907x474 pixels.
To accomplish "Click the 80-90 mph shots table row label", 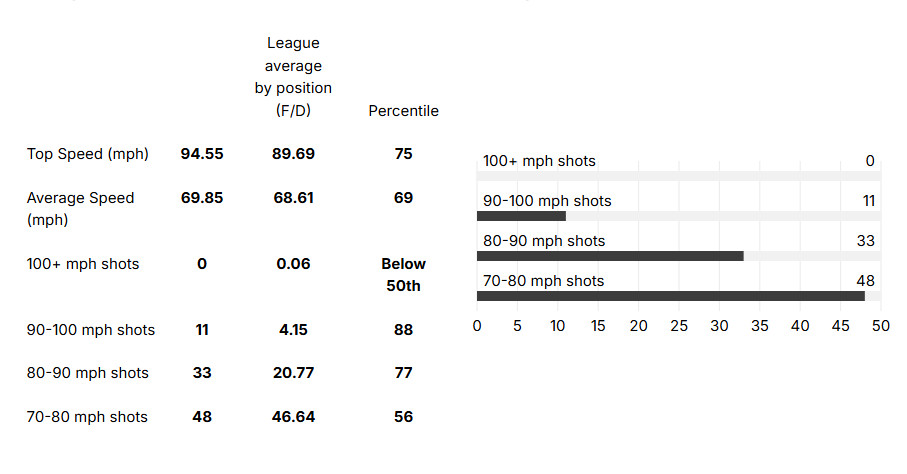I will (87, 373).
